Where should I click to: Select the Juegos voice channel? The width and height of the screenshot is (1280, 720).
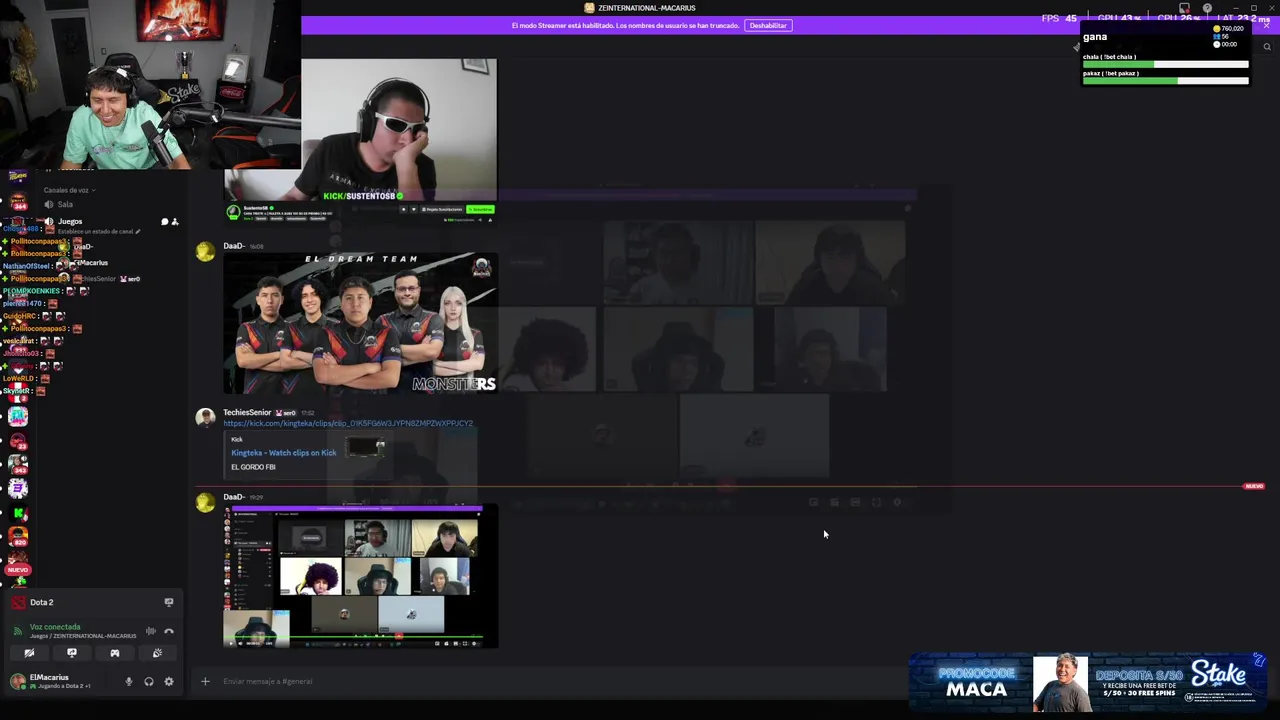click(x=70, y=221)
